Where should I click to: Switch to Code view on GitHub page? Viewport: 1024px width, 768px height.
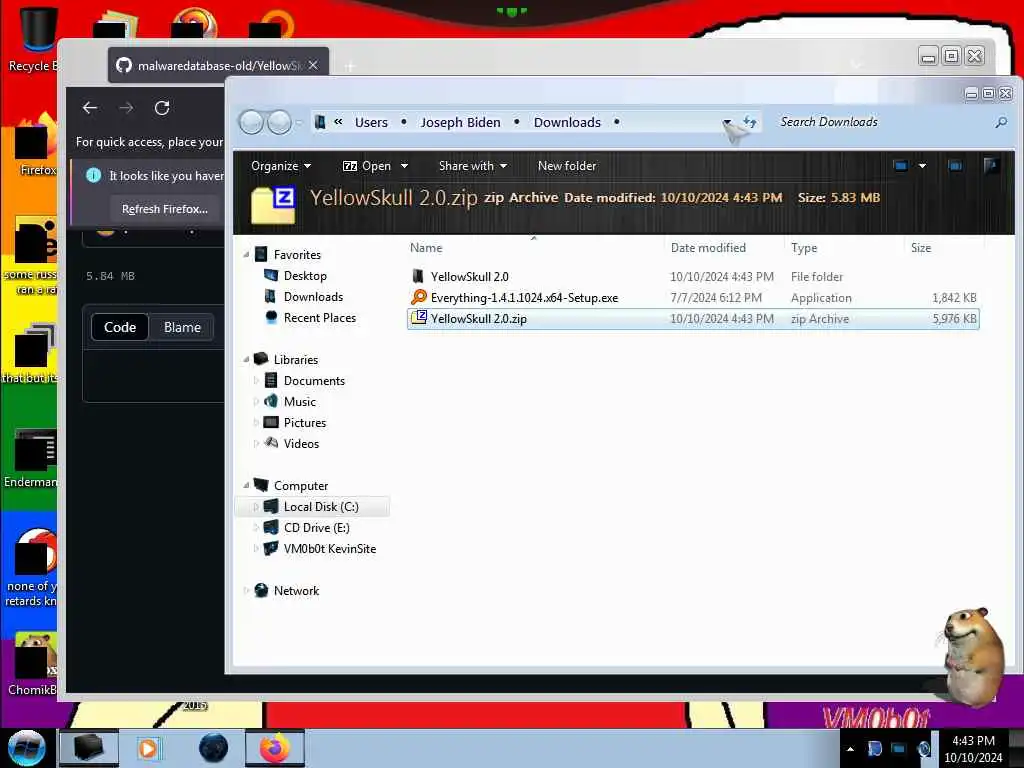[x=120, y=327]
